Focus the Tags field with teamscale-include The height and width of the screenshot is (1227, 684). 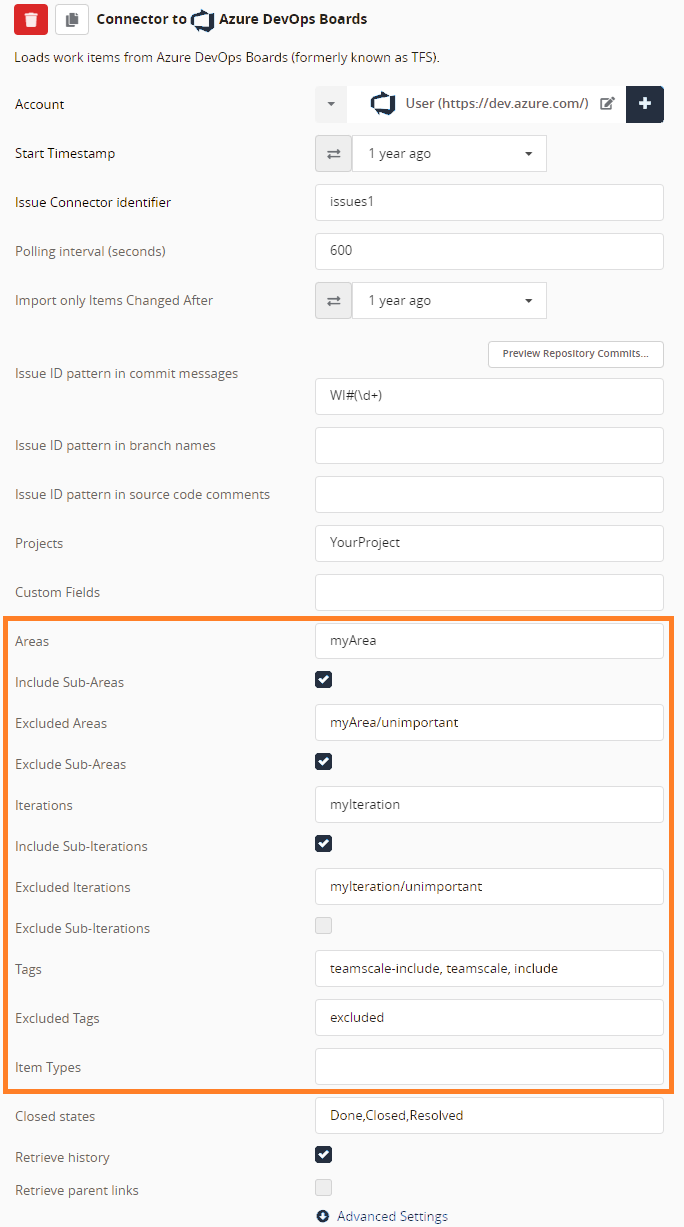[489, 969]
